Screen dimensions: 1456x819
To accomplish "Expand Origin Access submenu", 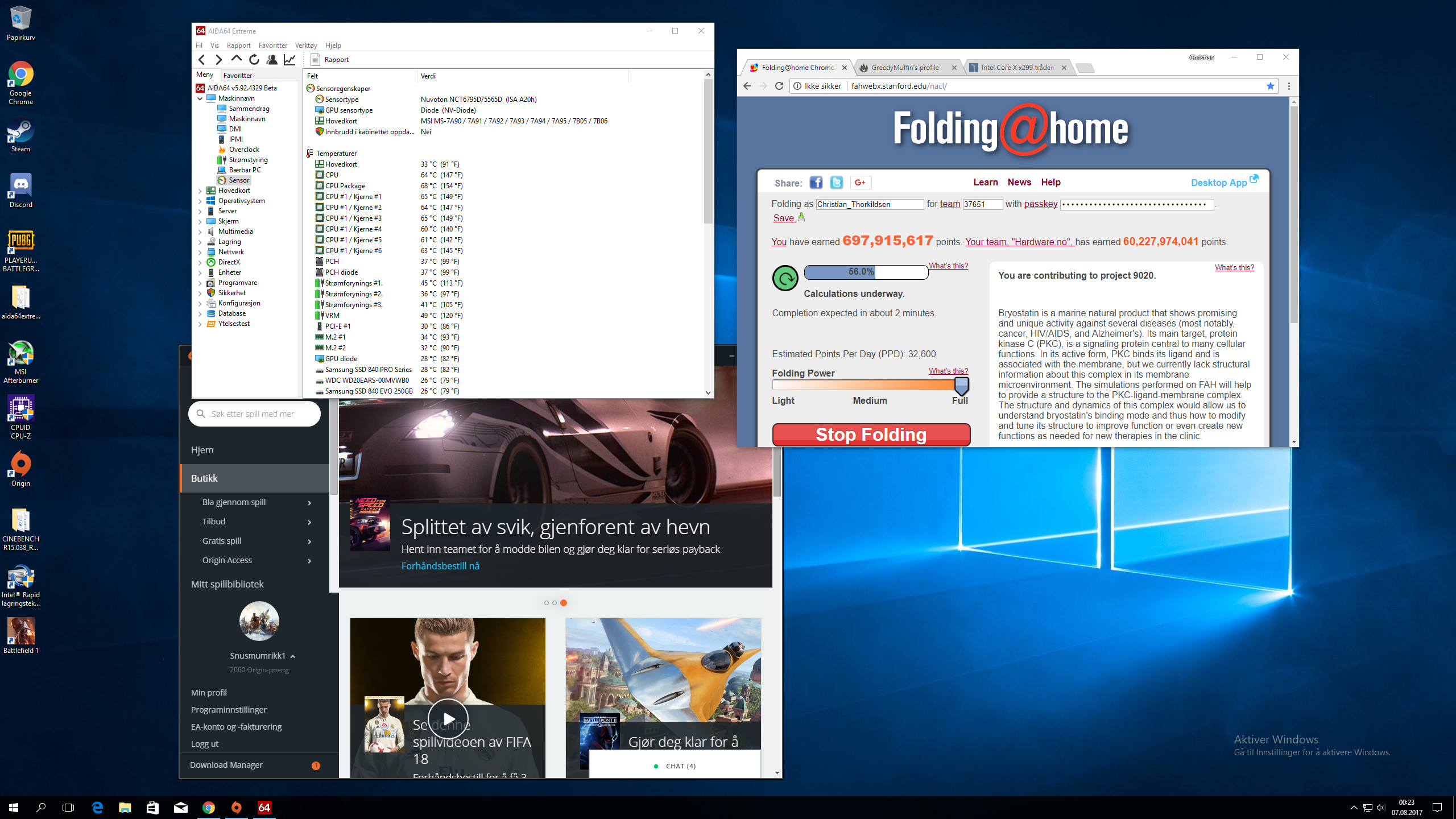I will 309,561.
